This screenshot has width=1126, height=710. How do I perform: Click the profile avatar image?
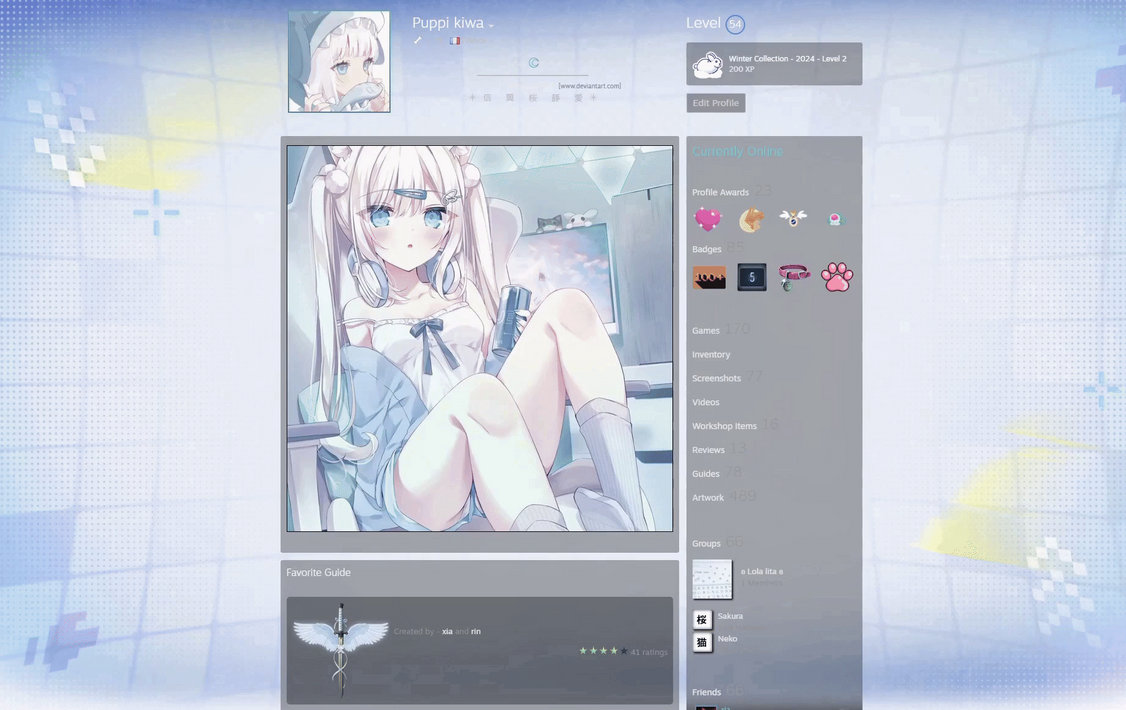pyautogui.click(x=339, y=62)
